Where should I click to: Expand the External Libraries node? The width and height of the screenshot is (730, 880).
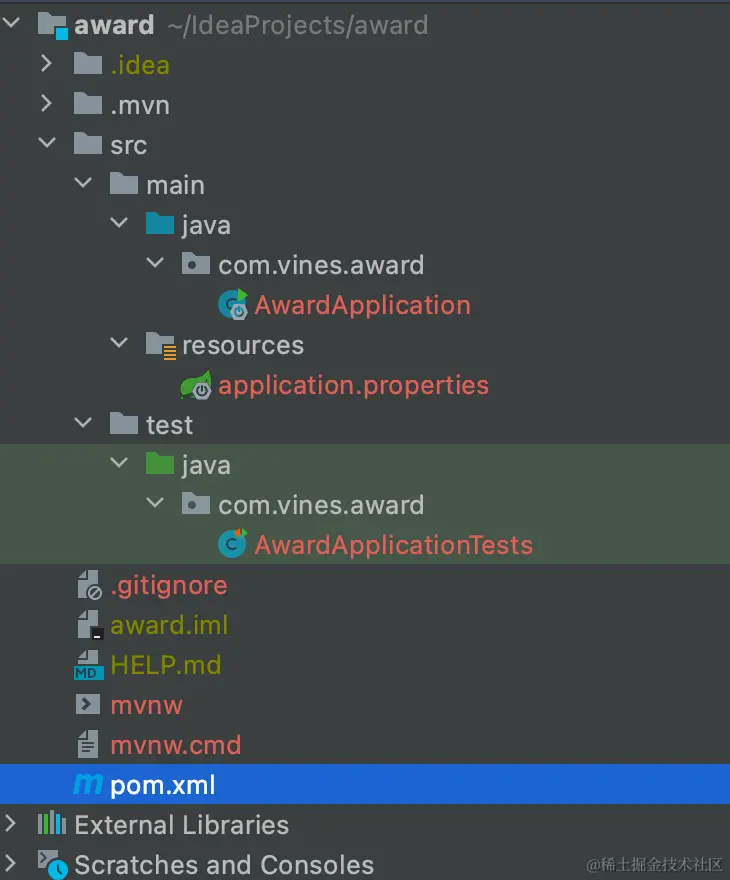click(10, 824)
